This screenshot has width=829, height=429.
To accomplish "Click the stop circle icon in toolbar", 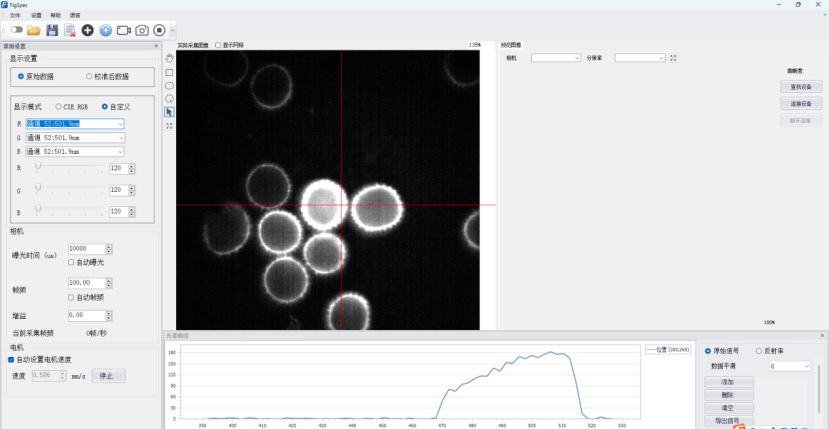I will pyautogui.click(x=159, y=31).
